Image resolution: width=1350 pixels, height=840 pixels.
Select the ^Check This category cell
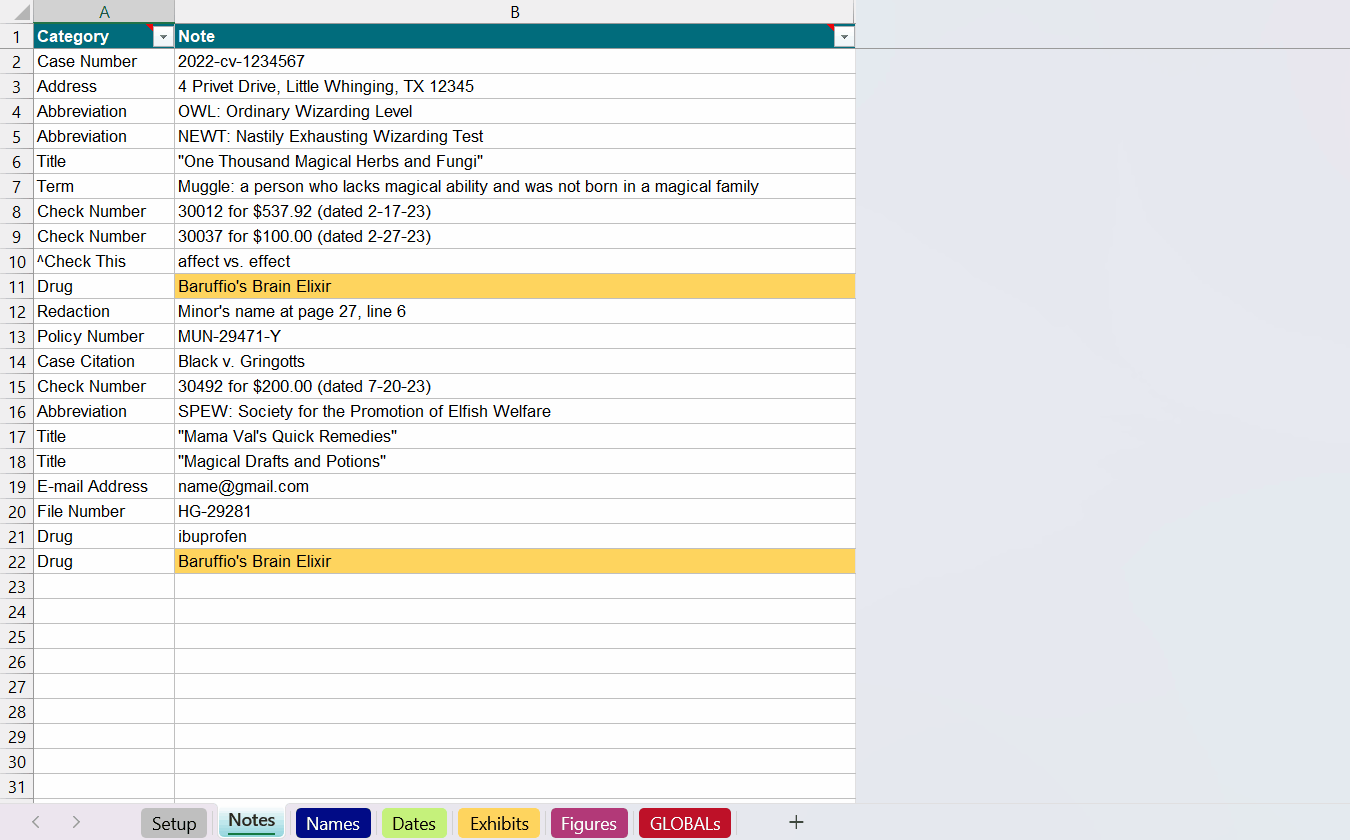[104, 261]
